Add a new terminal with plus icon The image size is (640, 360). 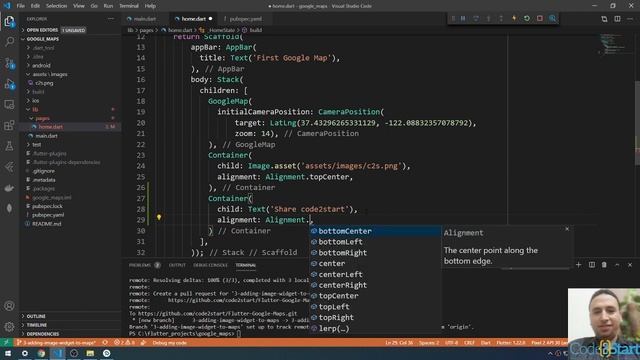[578, 265]
